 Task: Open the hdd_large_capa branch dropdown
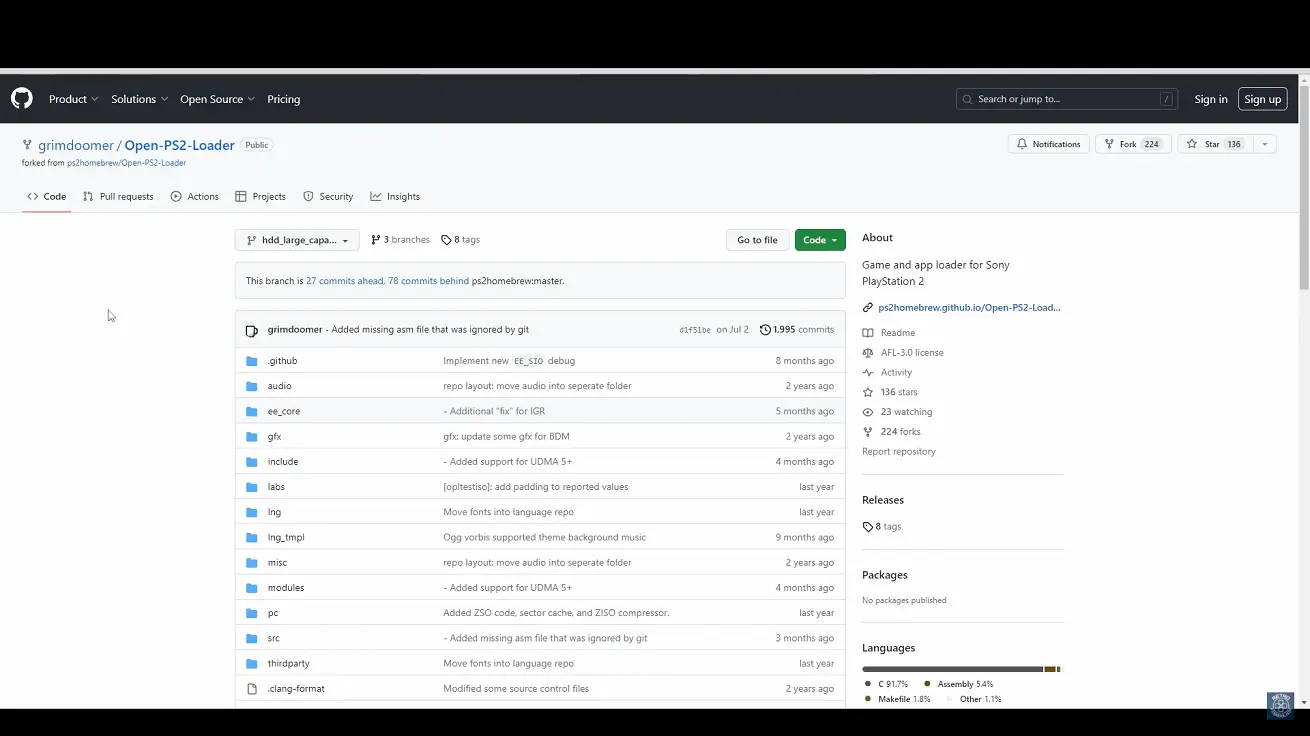pyautogui.click(x=297, y=240)
